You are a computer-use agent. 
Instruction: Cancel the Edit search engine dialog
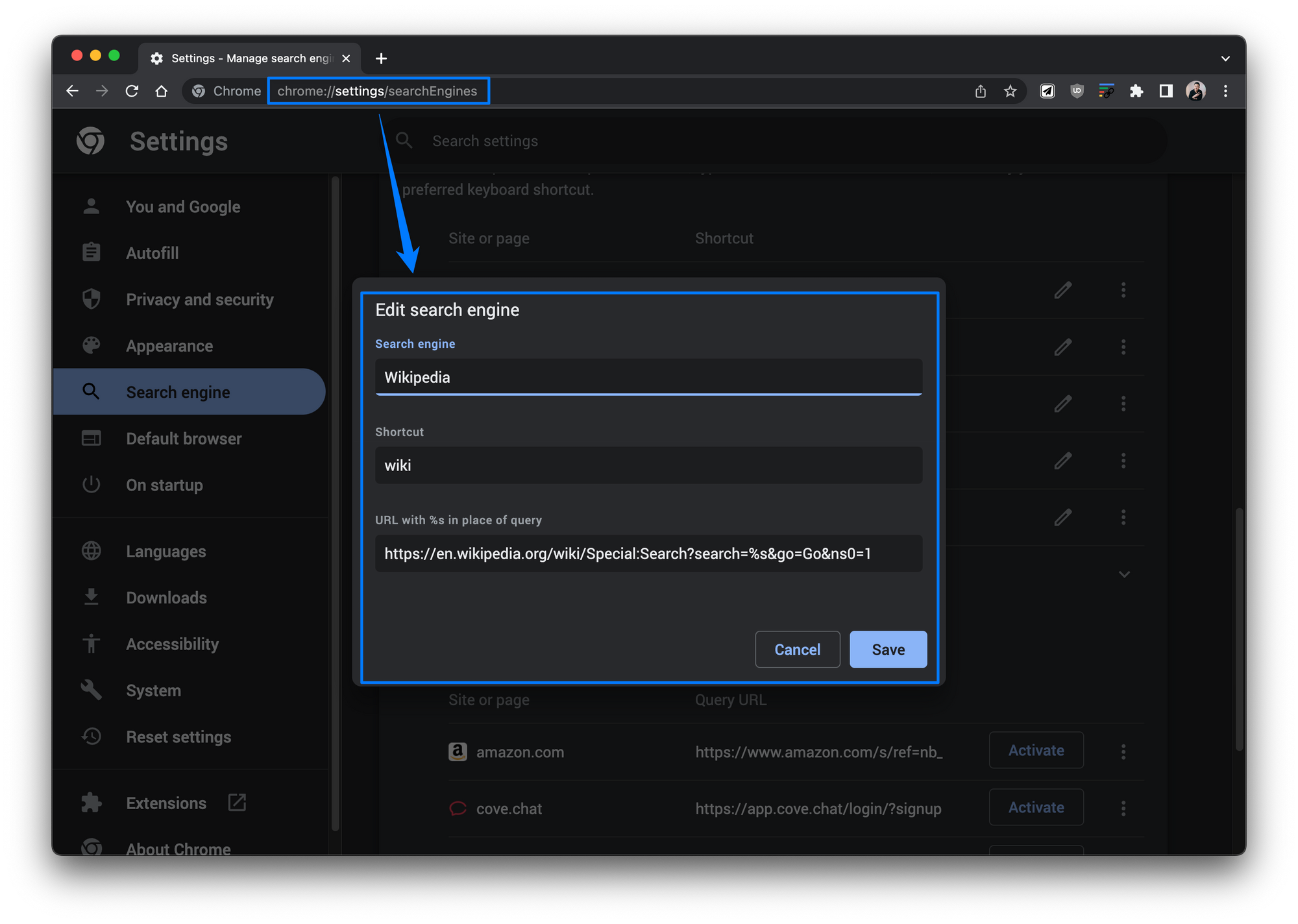pyautogui.click(x=797, y=650)
